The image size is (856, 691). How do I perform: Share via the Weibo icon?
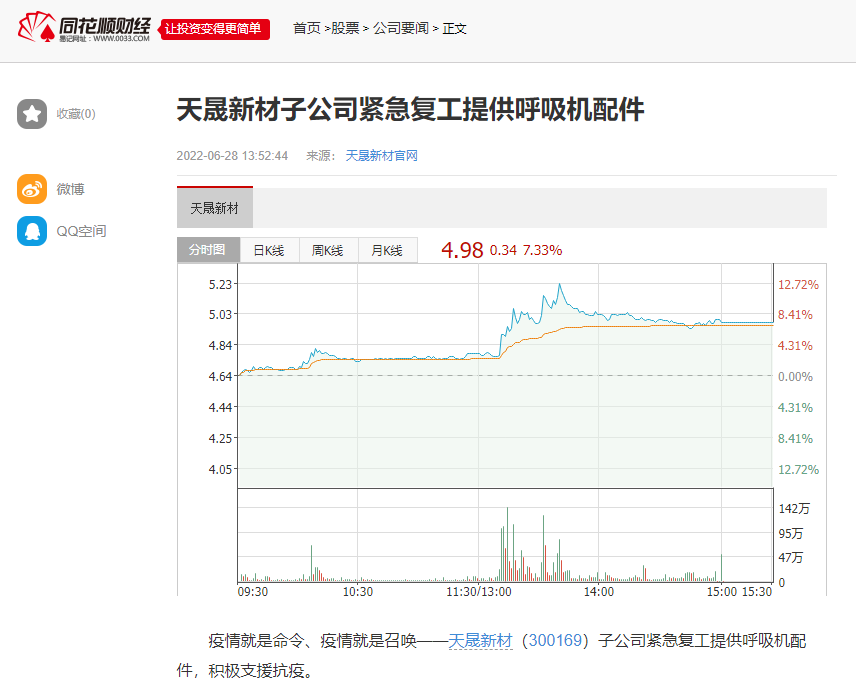[32, 189]
